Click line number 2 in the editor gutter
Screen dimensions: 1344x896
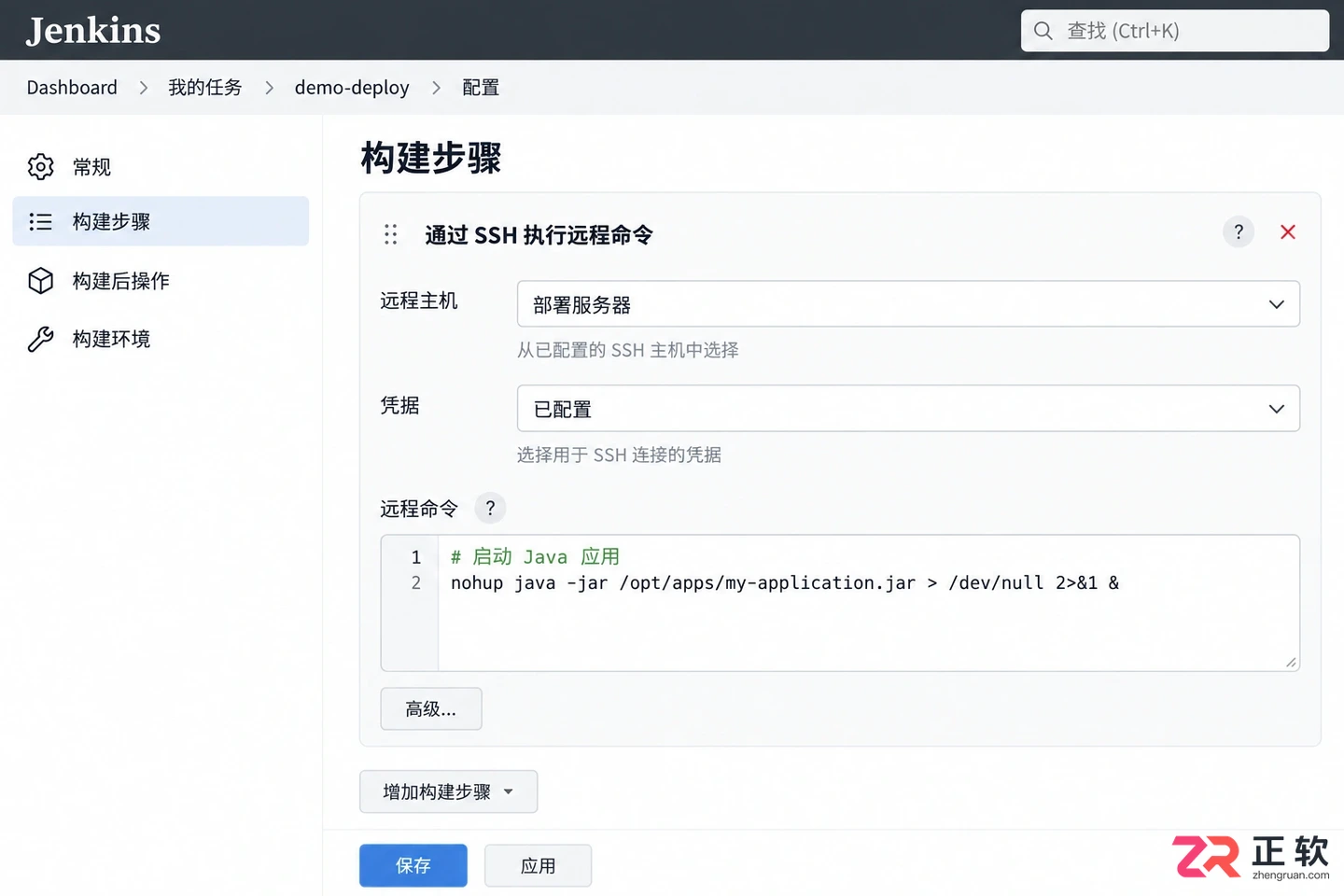(416, 583)
